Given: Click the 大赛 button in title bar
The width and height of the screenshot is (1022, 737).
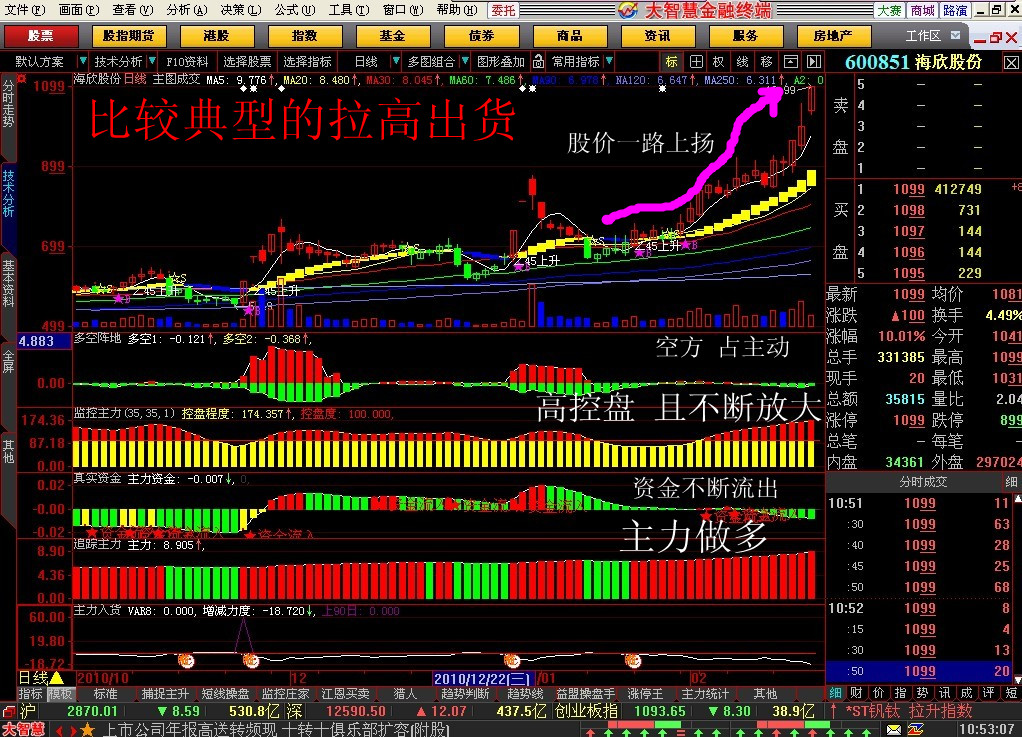Looking at the screenshot, I should coord(889,10).
